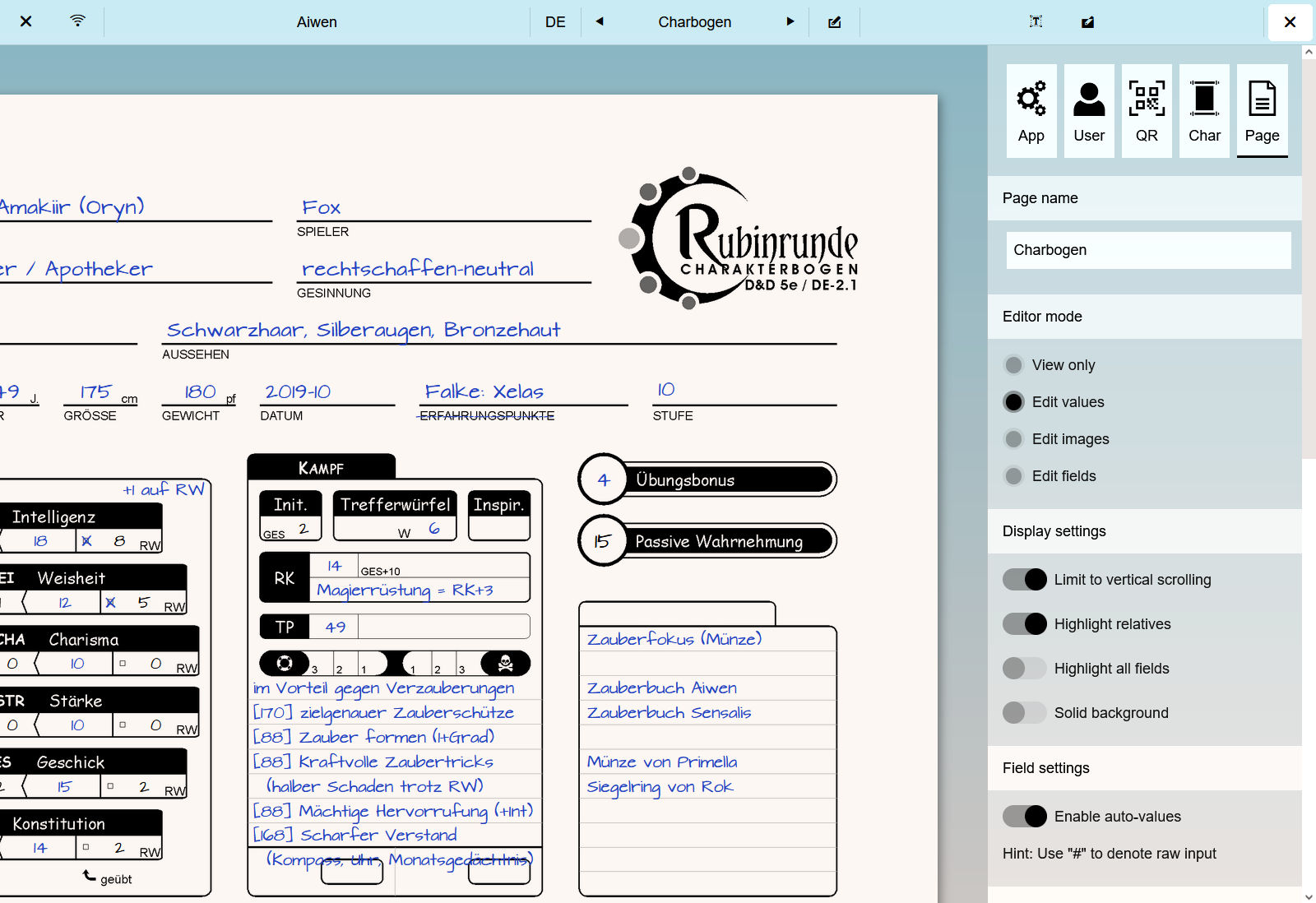Open the DE language selector
The height and width of the screenshot is (903, 1316).
(x=555, y=22)
